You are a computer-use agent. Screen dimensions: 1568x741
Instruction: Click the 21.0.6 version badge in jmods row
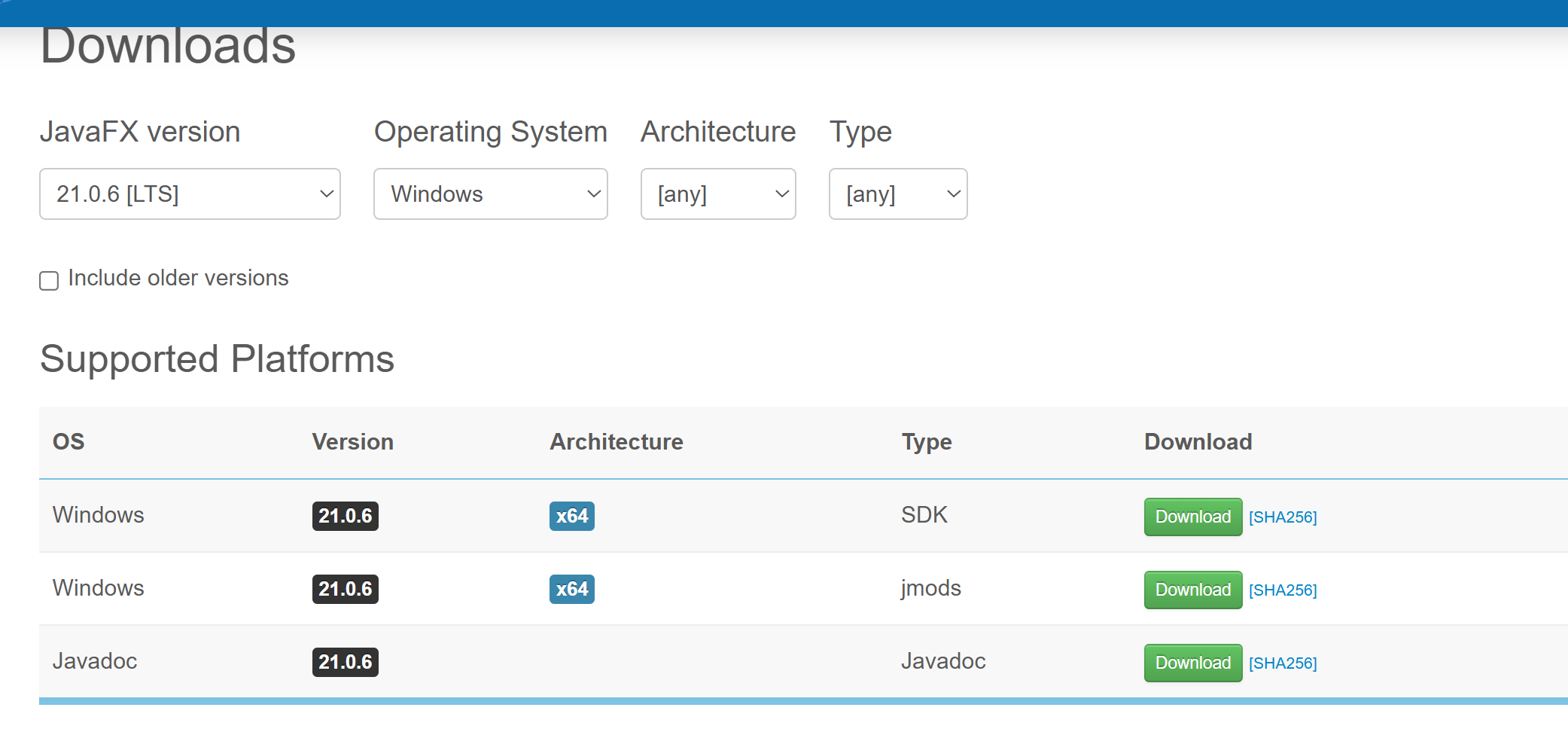point(345,589)
